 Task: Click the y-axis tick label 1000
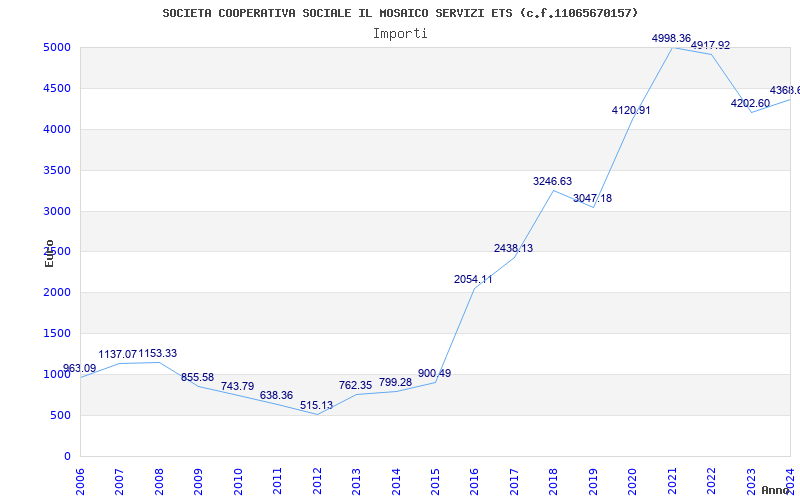click(57, 374)
